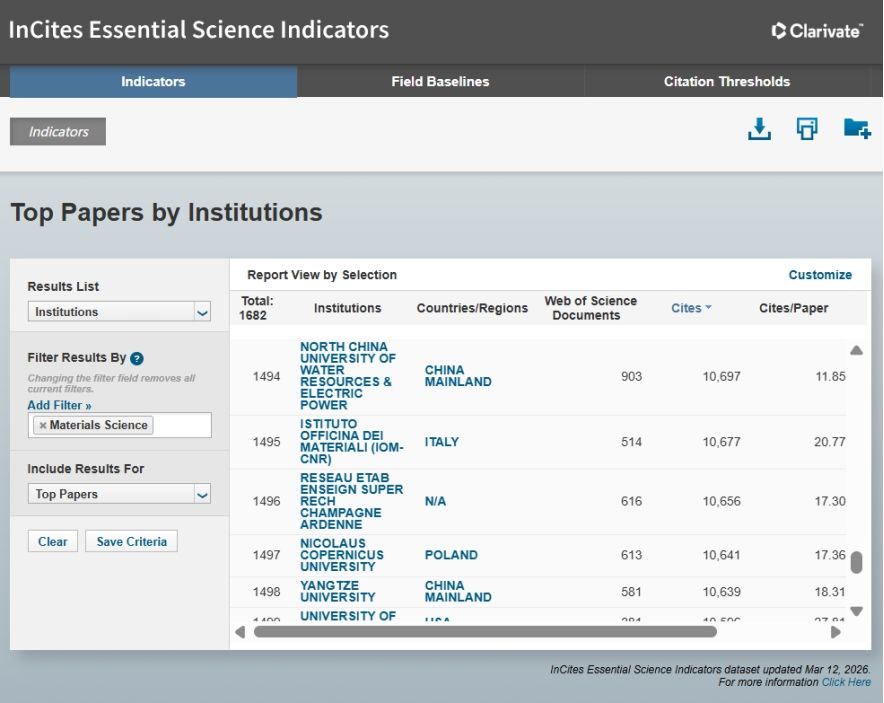The image size is (884, 703).
Task: Click the horizontal scrollbar thumb
Action: 485,632
